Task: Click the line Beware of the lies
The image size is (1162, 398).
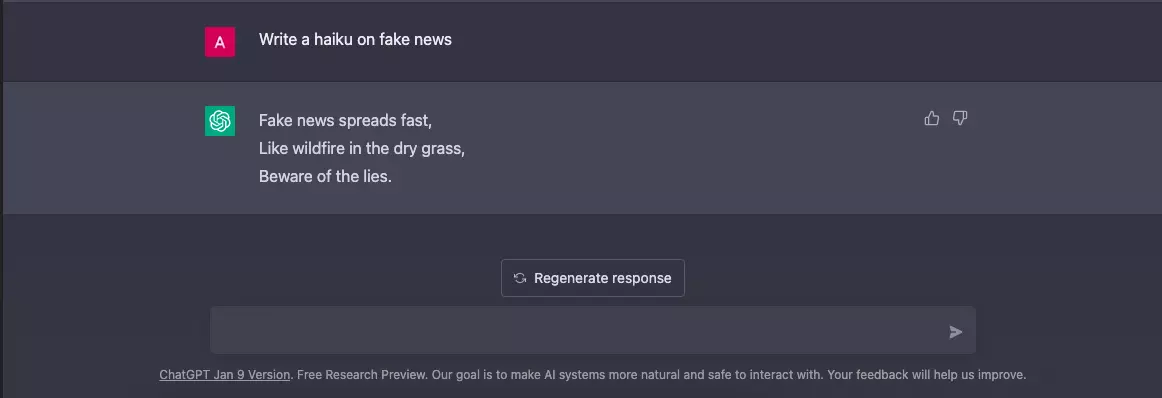Action: pos(325,177)
